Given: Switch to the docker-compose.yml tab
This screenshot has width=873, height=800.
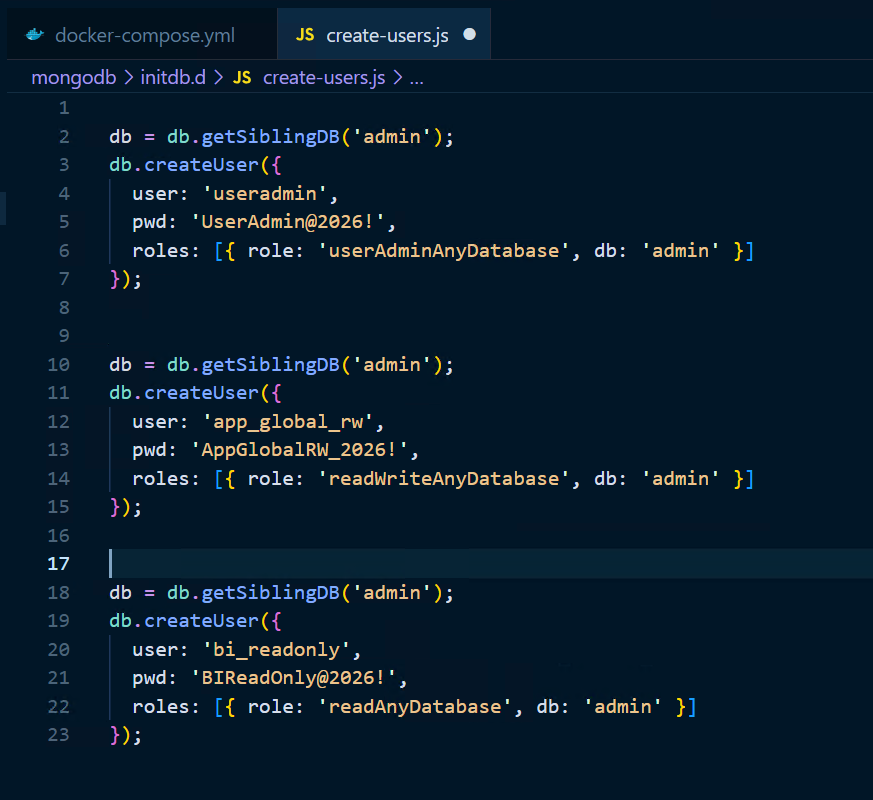Looking at the screenshot, I should click(x=145, y=35).
